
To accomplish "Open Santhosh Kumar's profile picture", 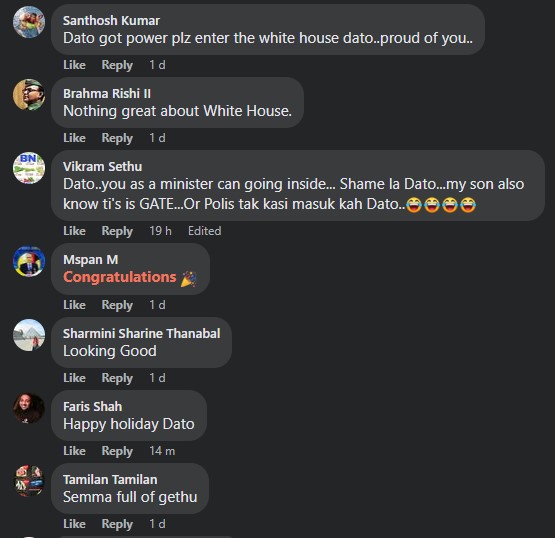I will (x=29, y=22).
